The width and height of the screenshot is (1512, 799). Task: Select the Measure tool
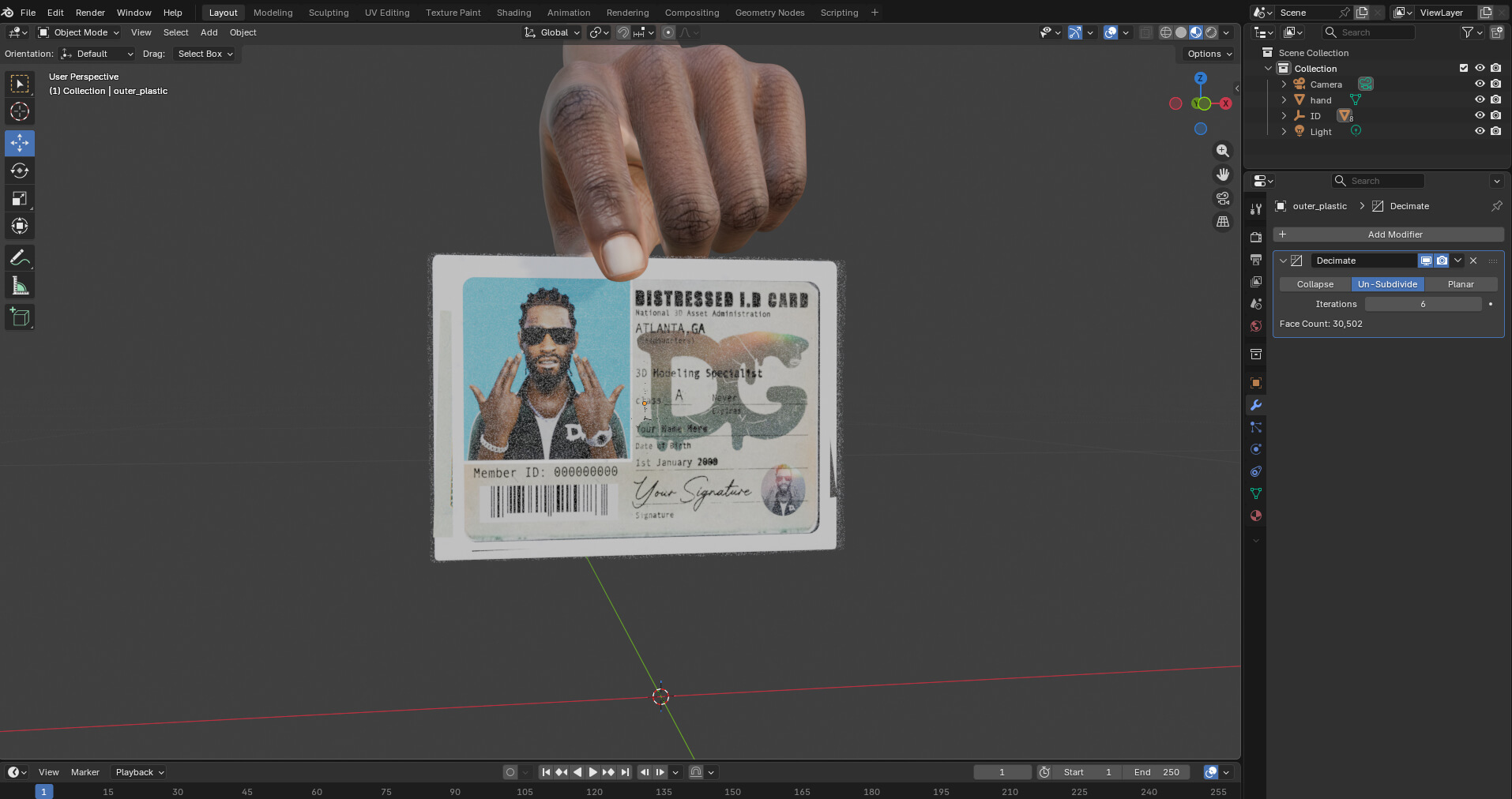(x=20, y=285)
